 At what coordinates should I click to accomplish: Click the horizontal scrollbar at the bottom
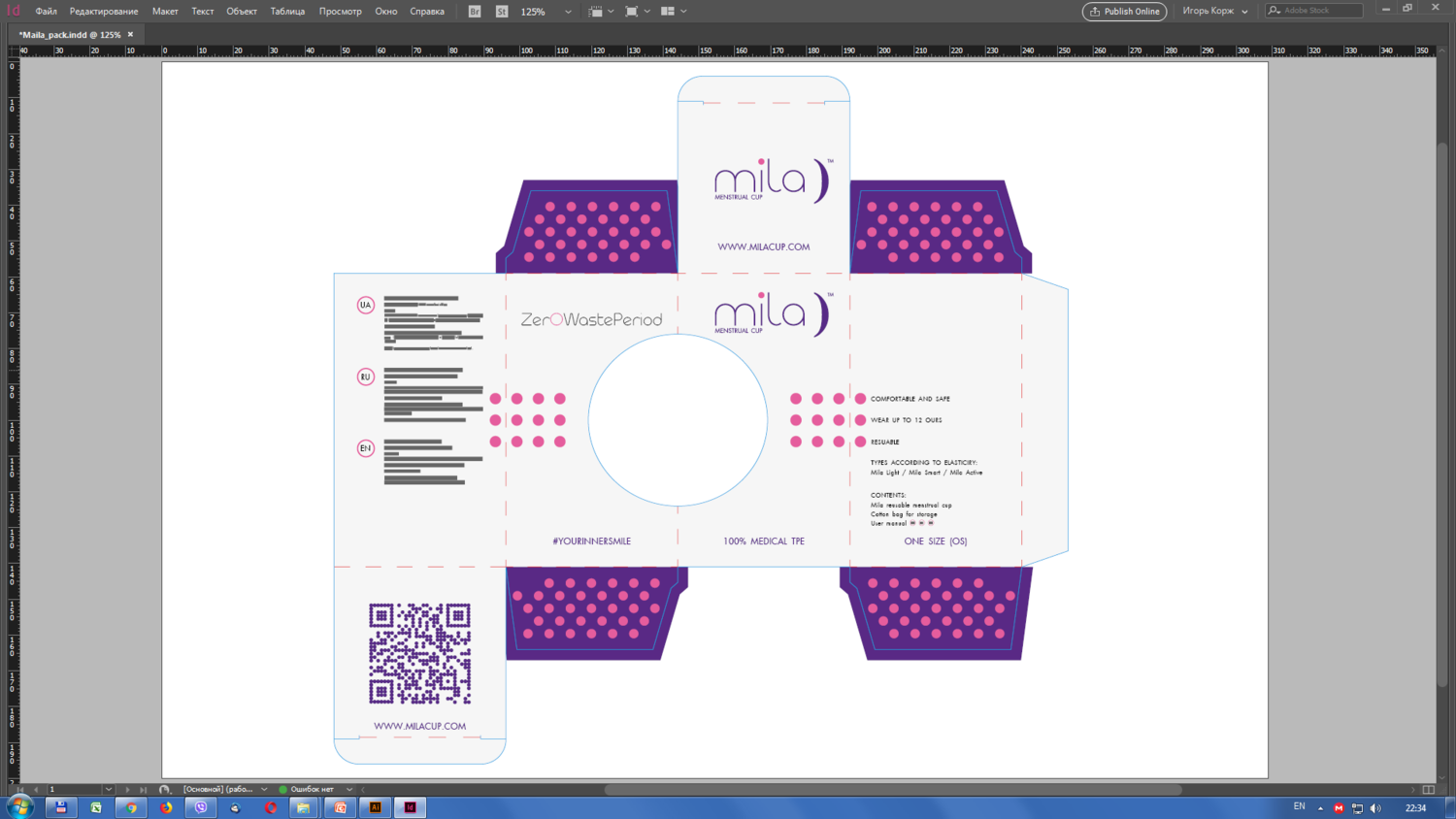click(x=893, y=790)
